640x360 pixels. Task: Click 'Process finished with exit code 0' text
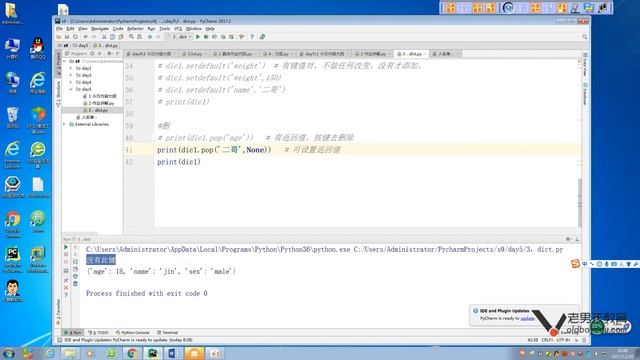(x=147, y=293)
